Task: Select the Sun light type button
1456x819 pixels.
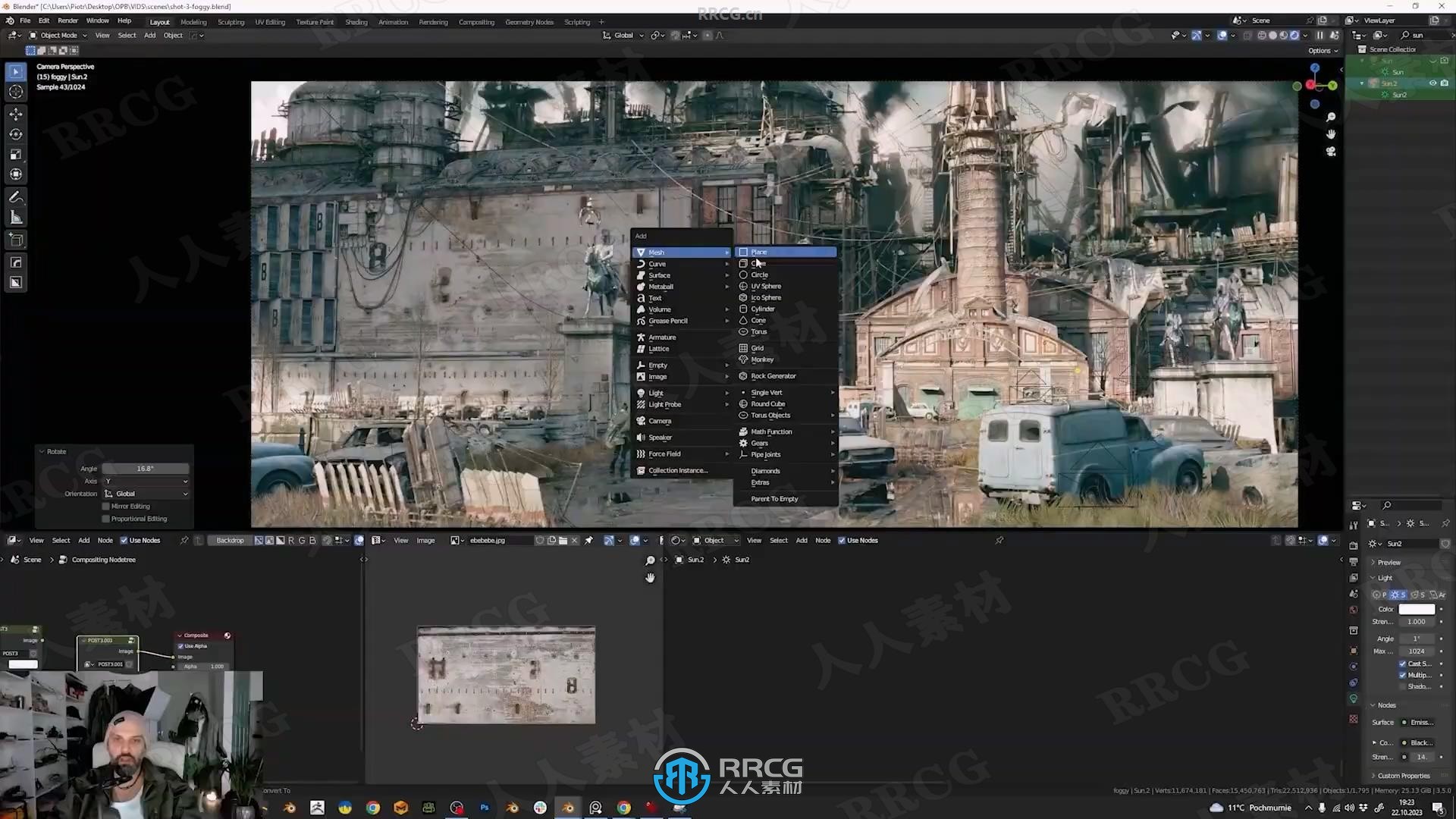Action: pyautogui.click(x=1399, y=595)
